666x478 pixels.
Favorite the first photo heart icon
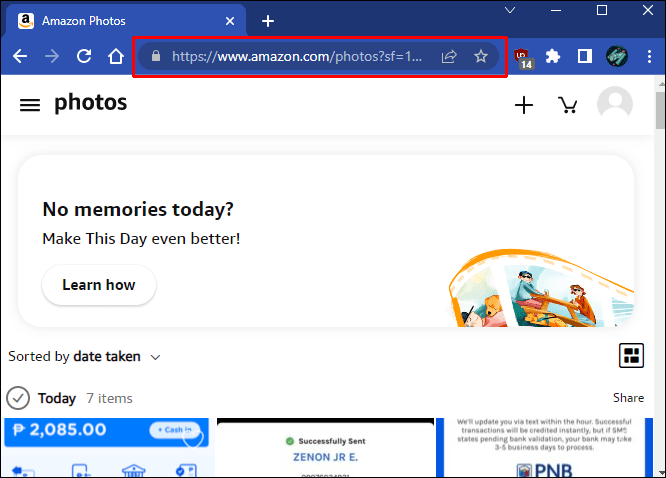[193, 438]
